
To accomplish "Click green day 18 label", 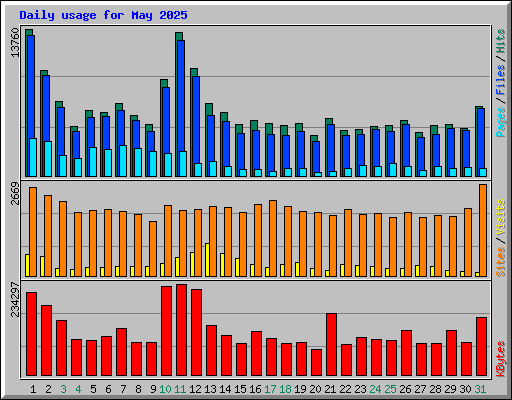I will (x=285, y=389).
